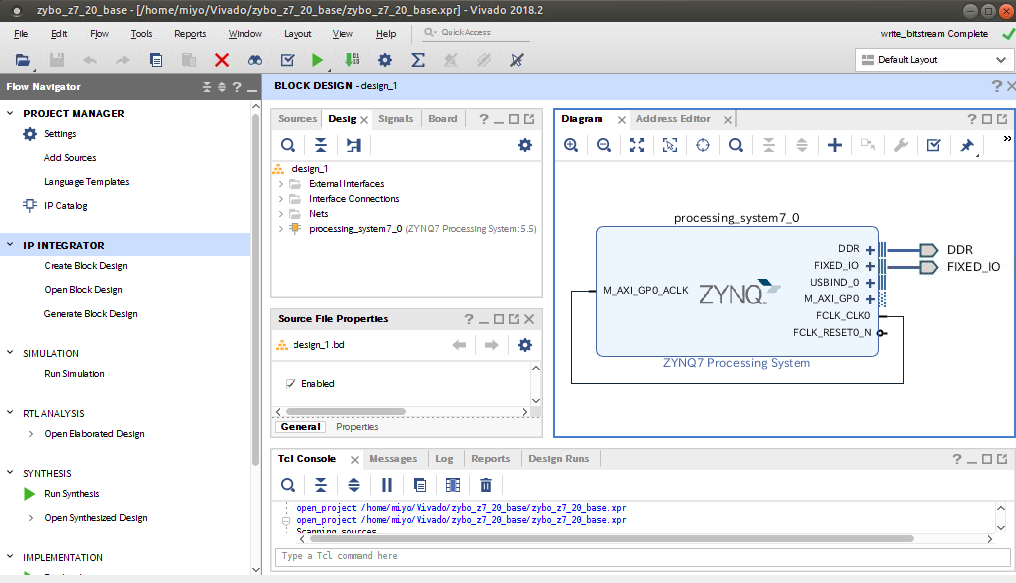This screenshot has height=583, width=1016.
Task: Click the search icon in Diagram toolbar
Action: pos(735,145)
